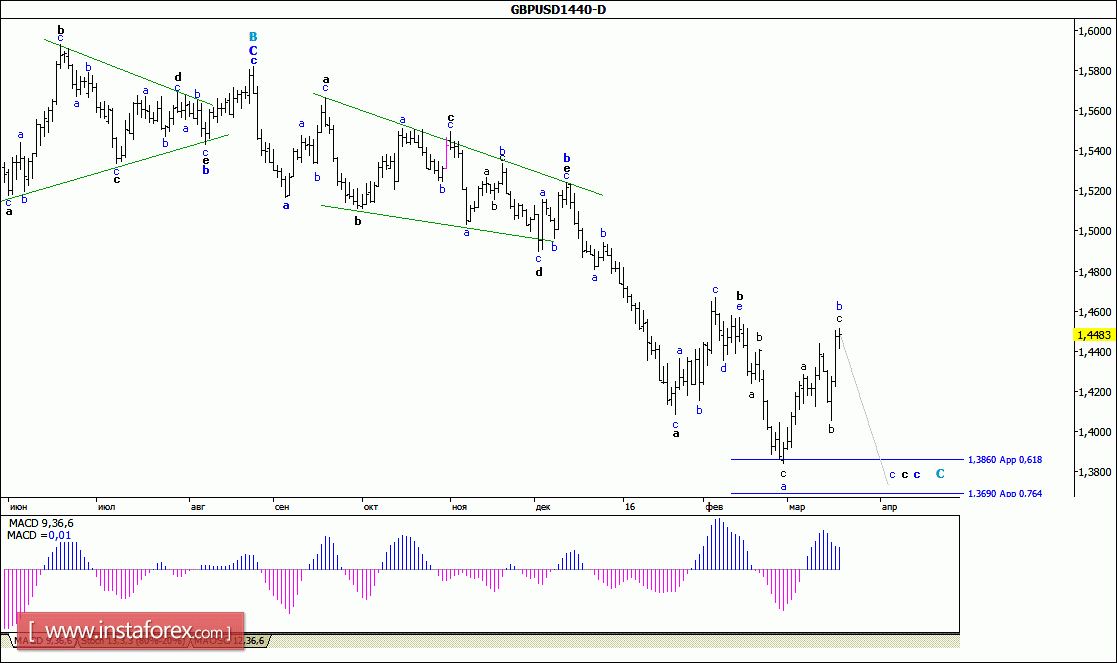This screenshot has width=1117, height=663.
Task: Click the pink candle bar near ноя
Action: [x=447, y=153]
